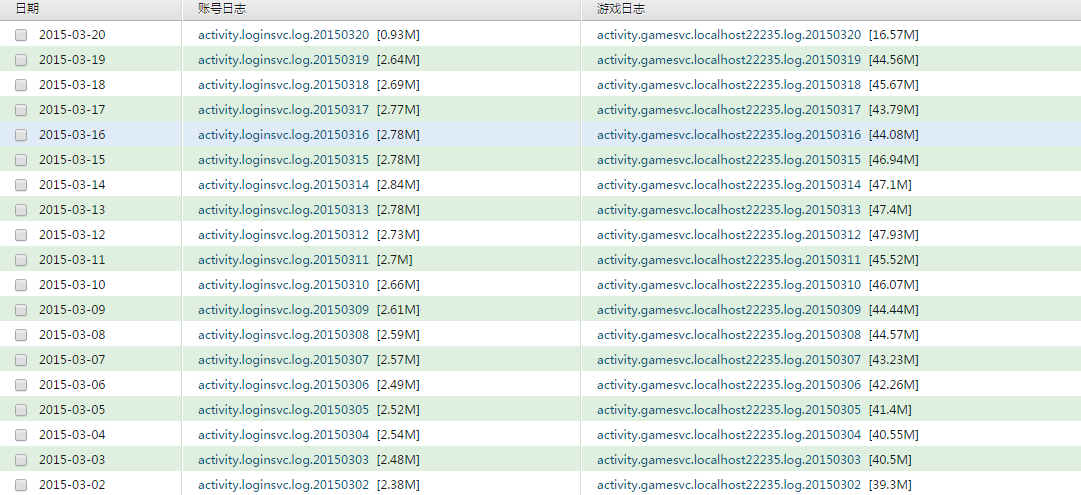Image resolution: width=1081 pixels, height=495 pixels.
Task: Open the loginsvc log for 20150318
Action: [x=283, y=84]
